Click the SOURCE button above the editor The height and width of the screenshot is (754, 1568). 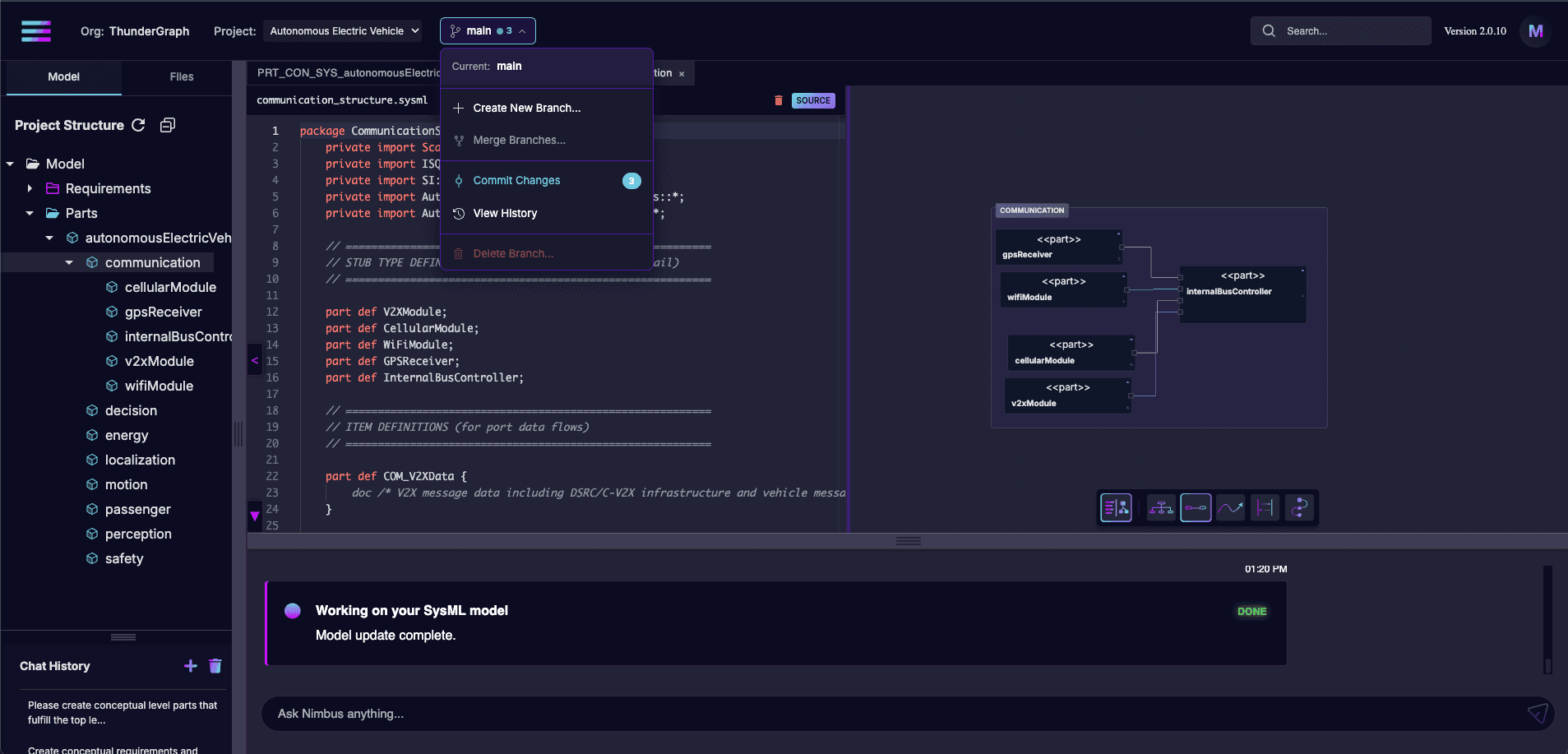(x=812, y=99)
